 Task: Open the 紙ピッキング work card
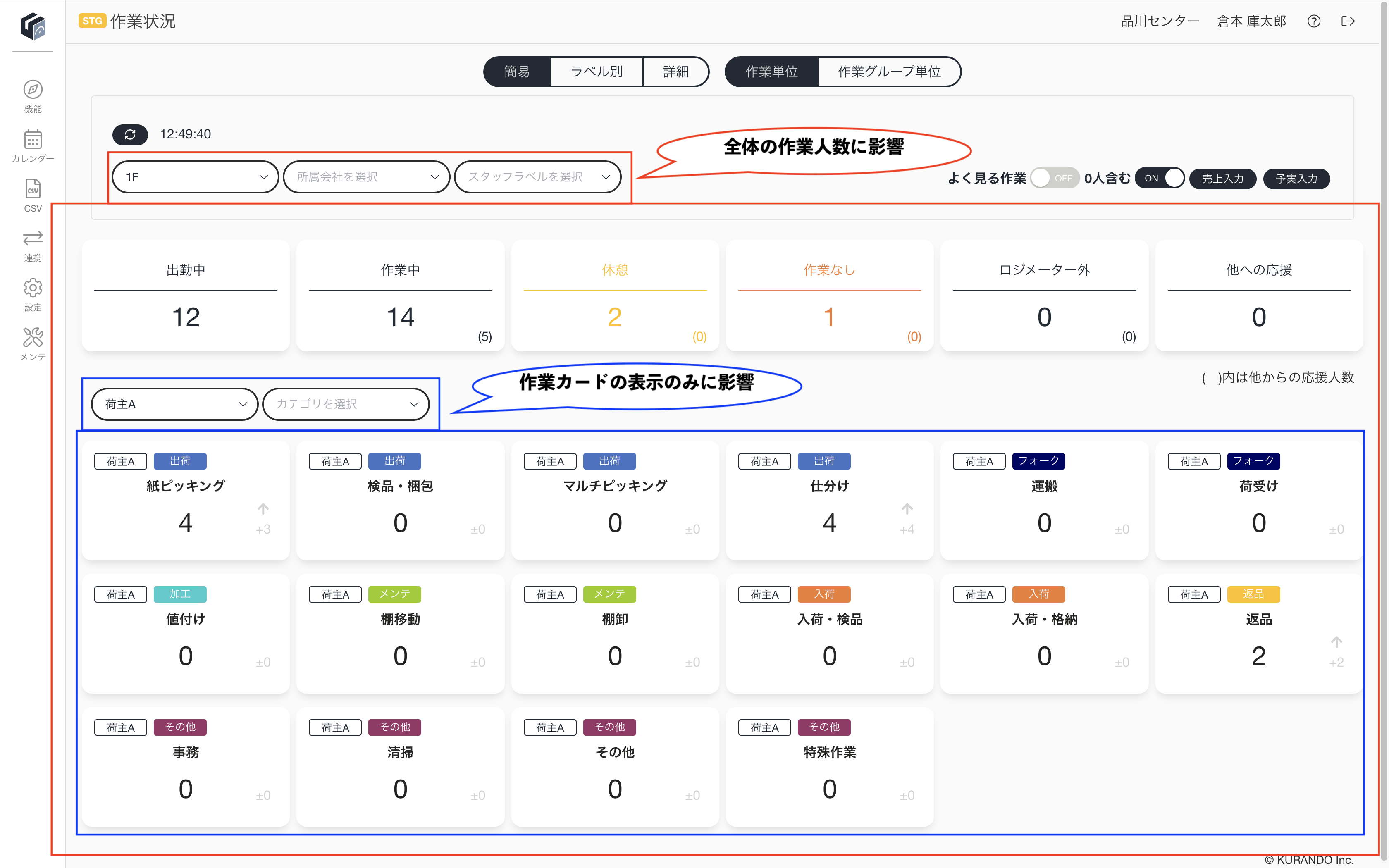(185, 501)
